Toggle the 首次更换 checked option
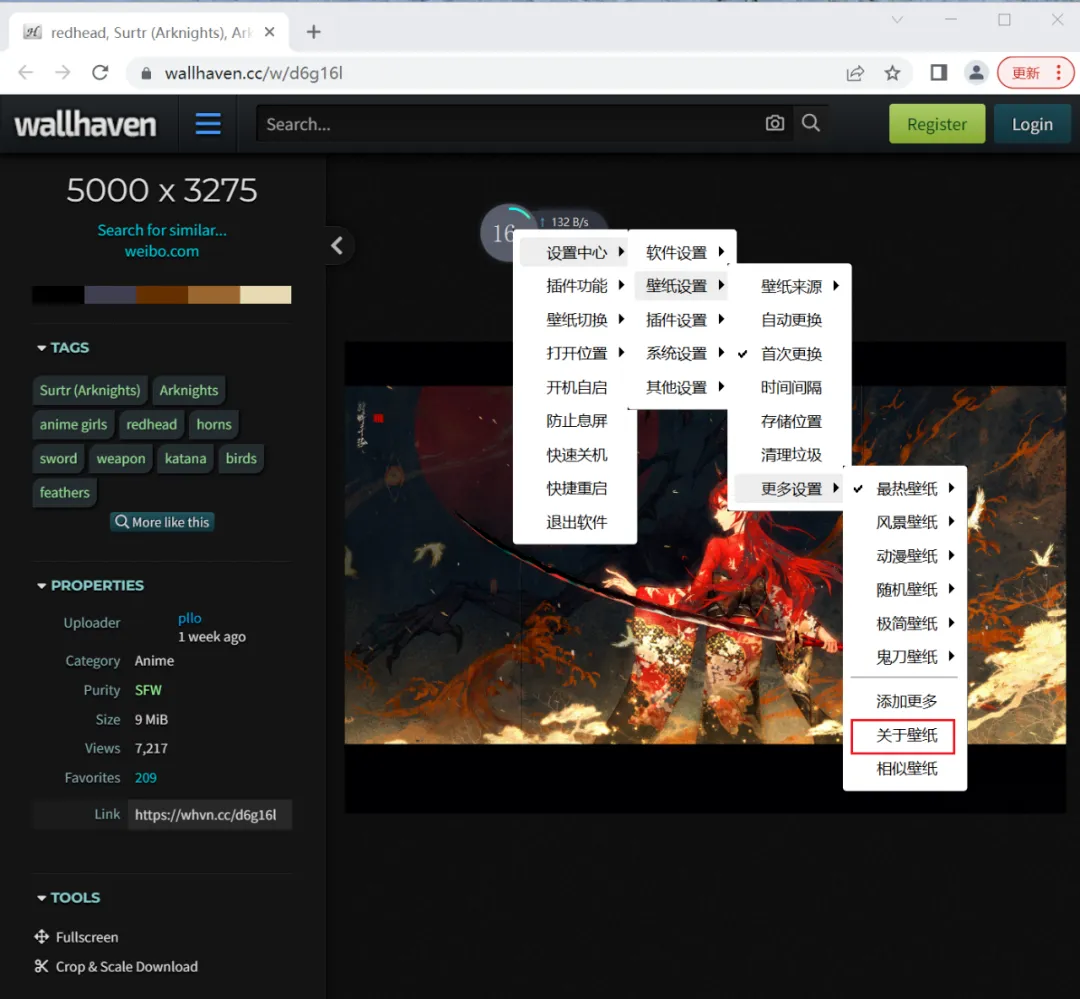 pyautogui.click(x=790, y=354)
